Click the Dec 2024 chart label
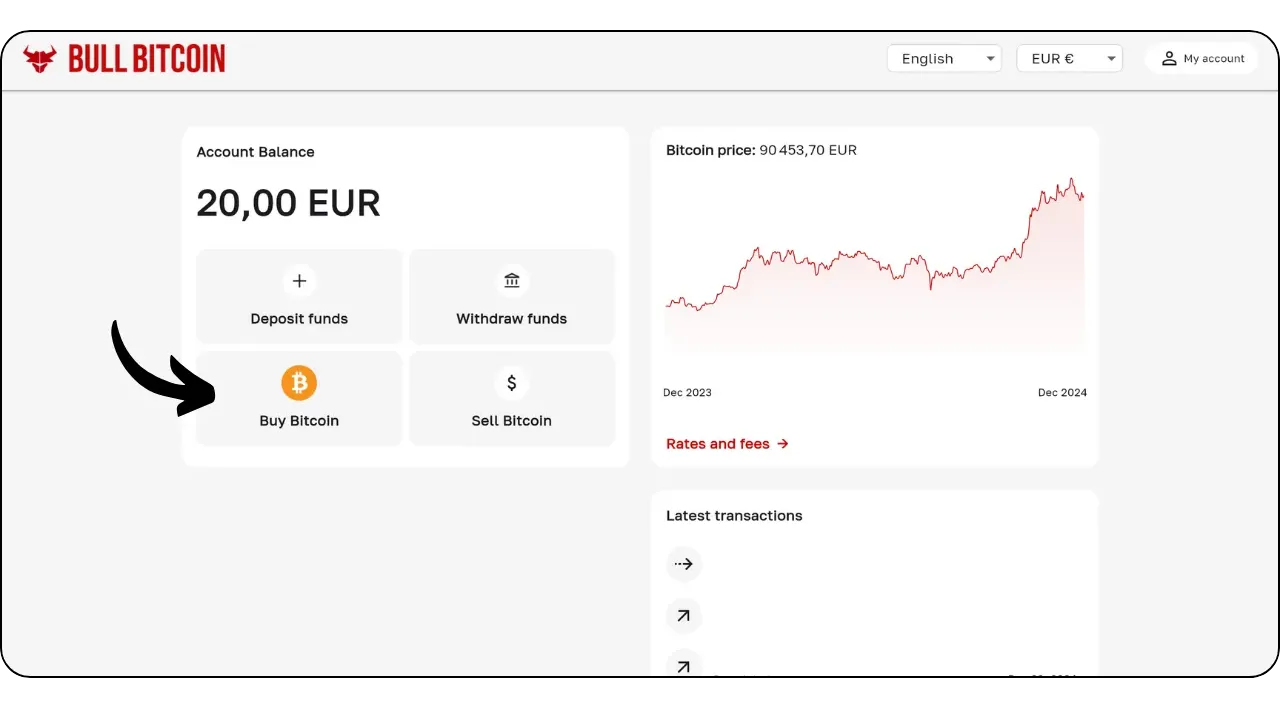The image size is (1280, 708). tap(1062, 392)
